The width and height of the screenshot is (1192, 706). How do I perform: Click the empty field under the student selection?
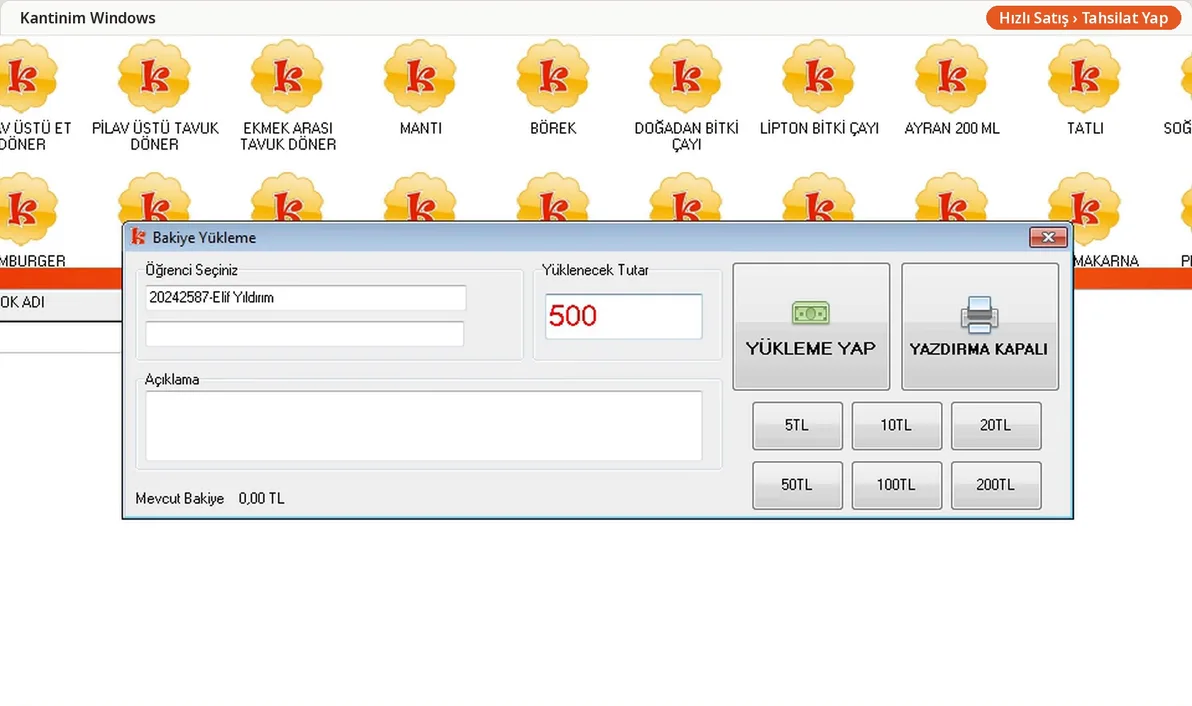[305, 334]
